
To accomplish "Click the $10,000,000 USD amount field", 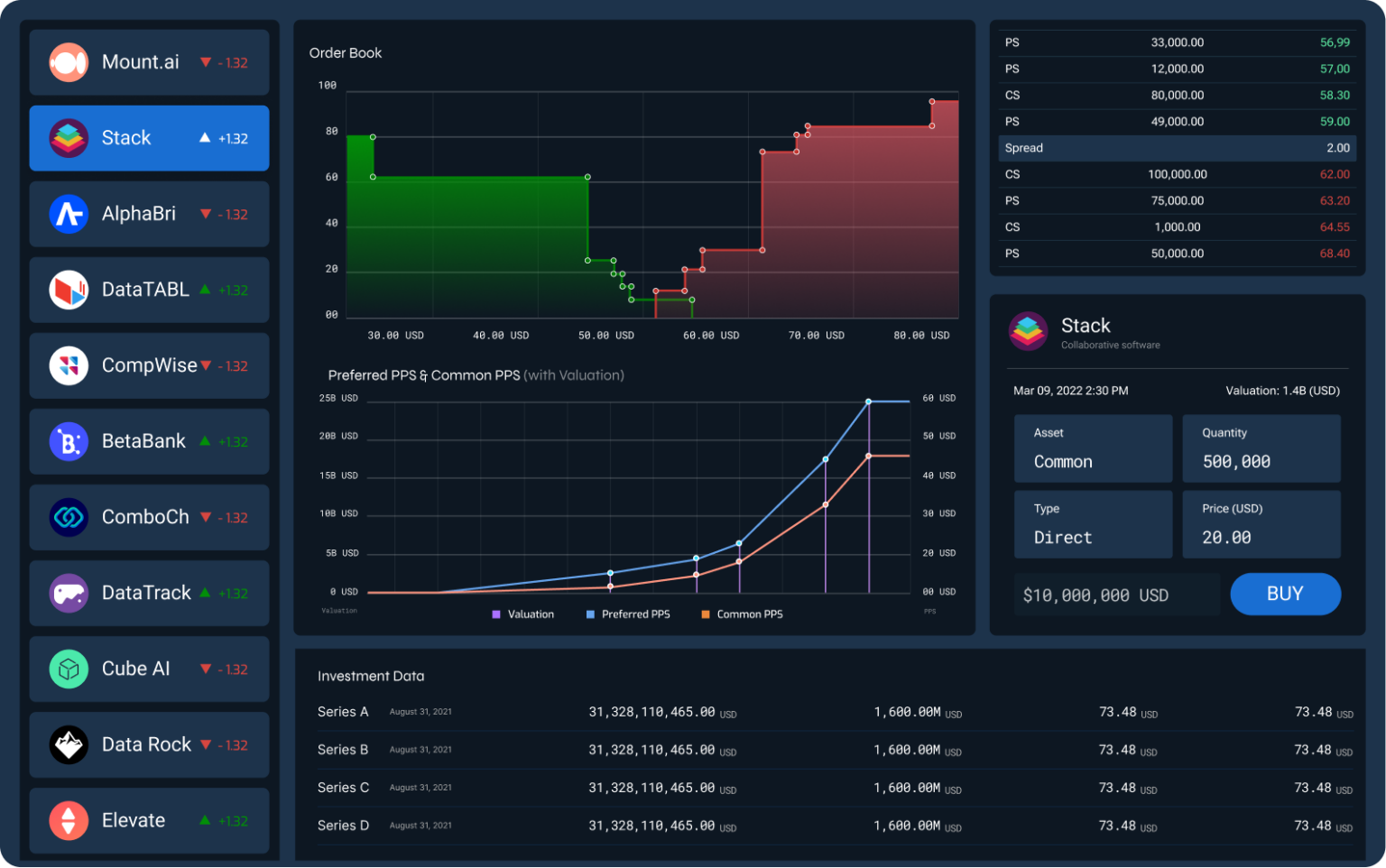I will tap(1116, 594).
